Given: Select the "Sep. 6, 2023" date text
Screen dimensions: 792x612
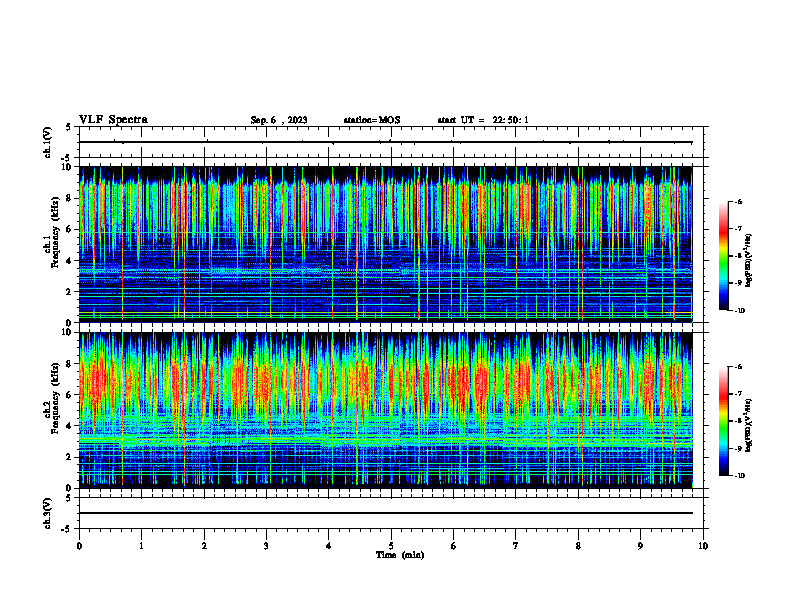Looking at the screenshot, I should click(279, 120).
